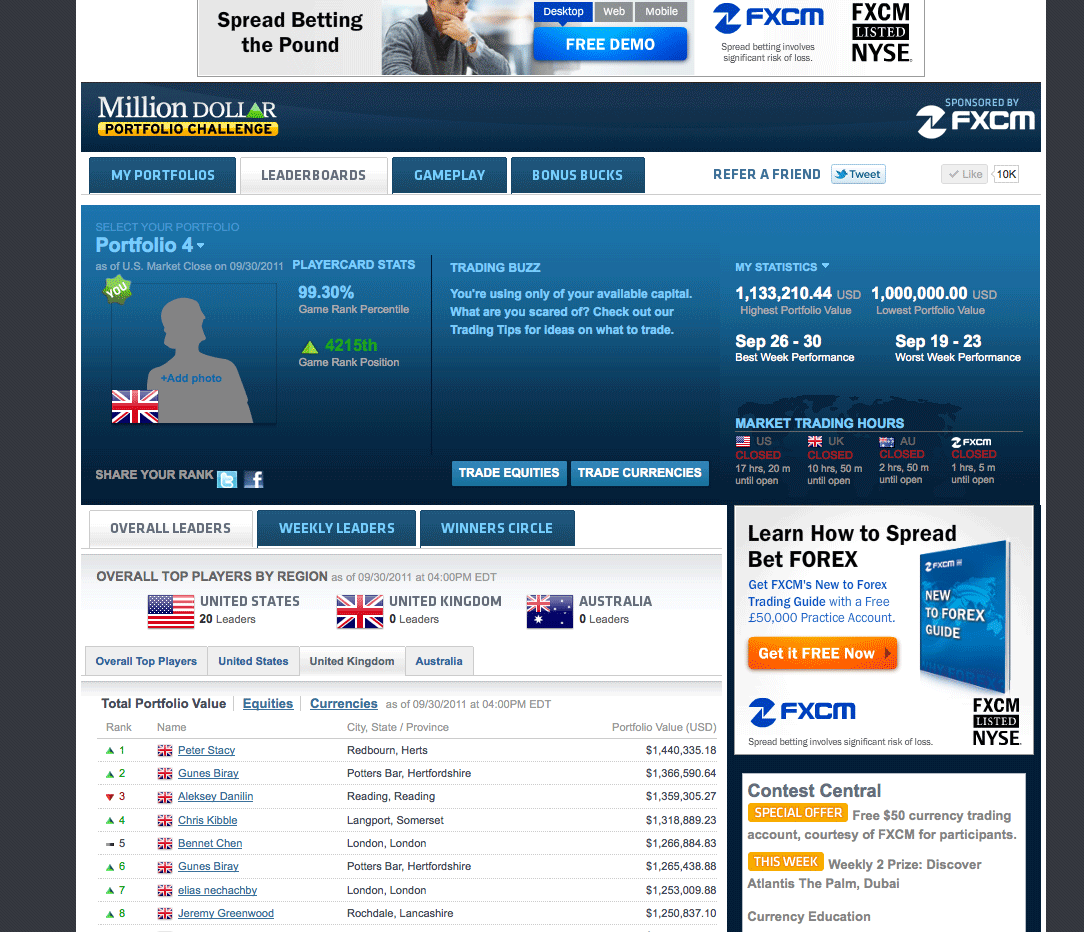Select the Overall Top Players sub-tab
This screenshot has height=932, width=1084.
pos(146,661)
